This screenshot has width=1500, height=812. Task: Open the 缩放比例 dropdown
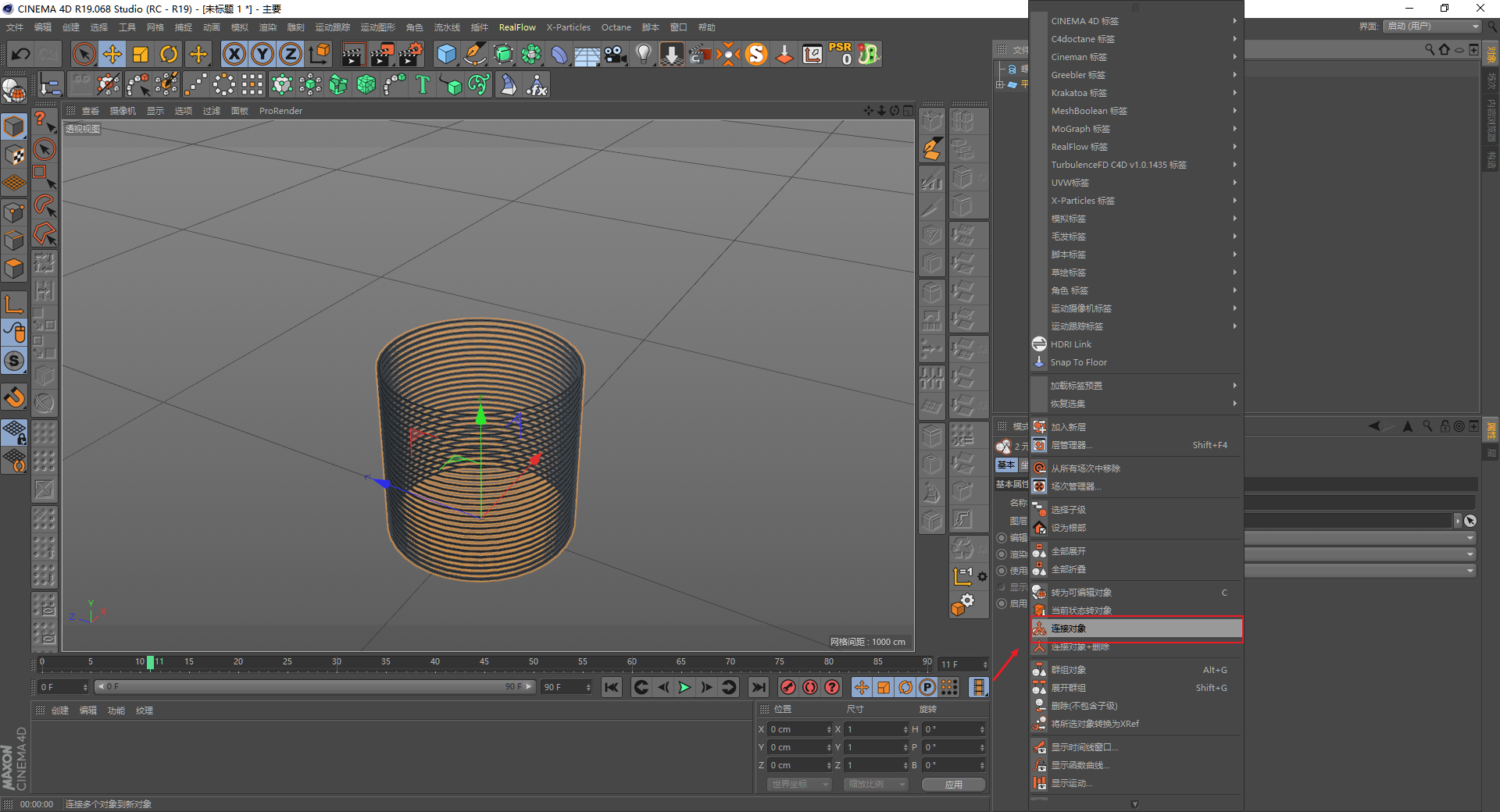875,784
